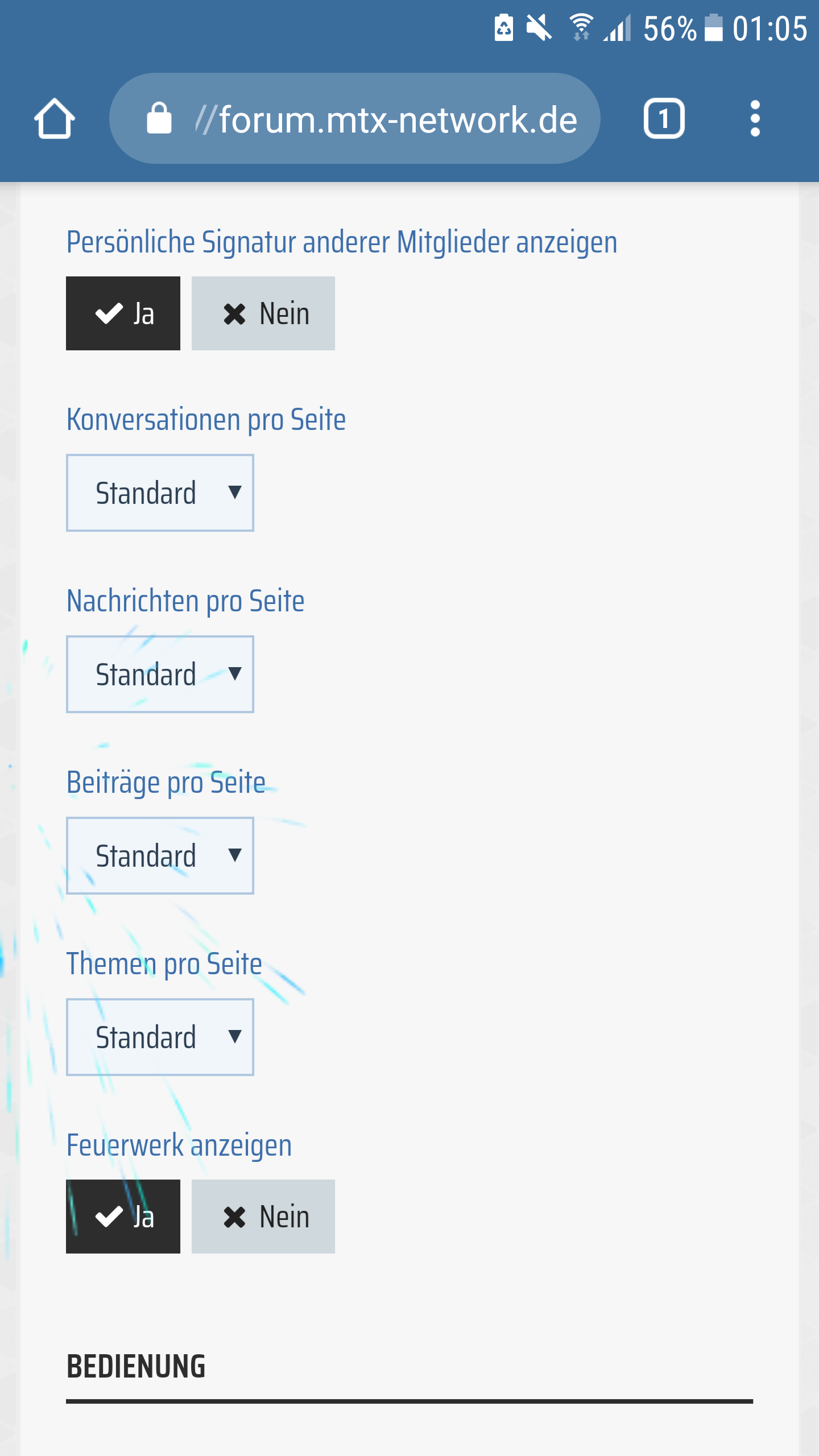Tap the mobile signal strength icon
Screen dimensions: 819x1456
point(618,28)
